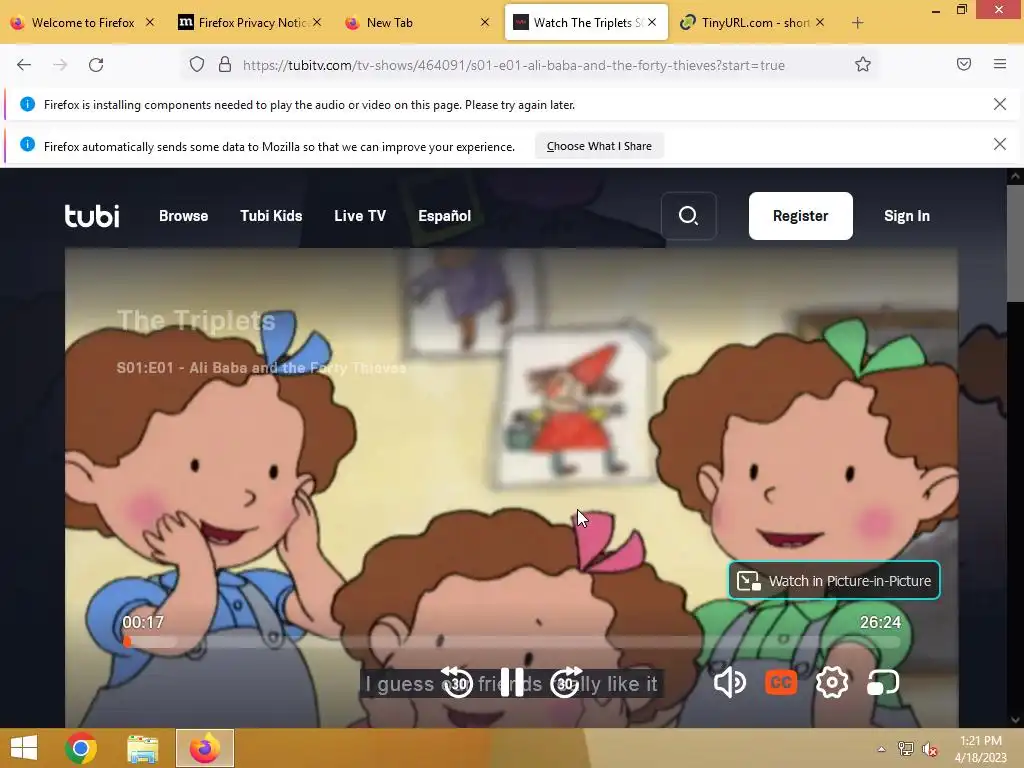Open a new browser tab
1024x768 pixels.
(857, 23)
